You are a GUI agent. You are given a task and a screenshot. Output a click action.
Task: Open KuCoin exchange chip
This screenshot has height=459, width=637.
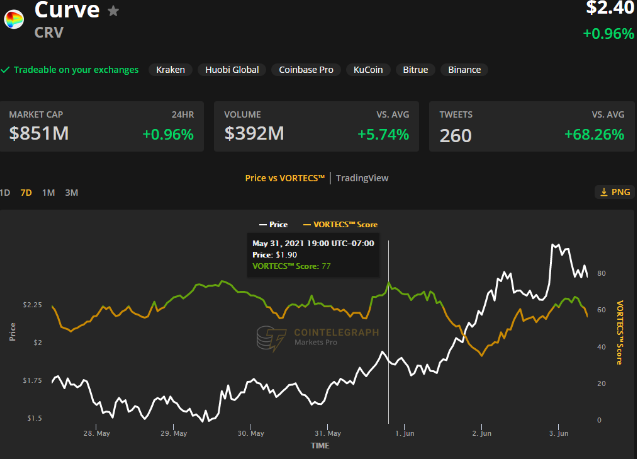[368, 70]
